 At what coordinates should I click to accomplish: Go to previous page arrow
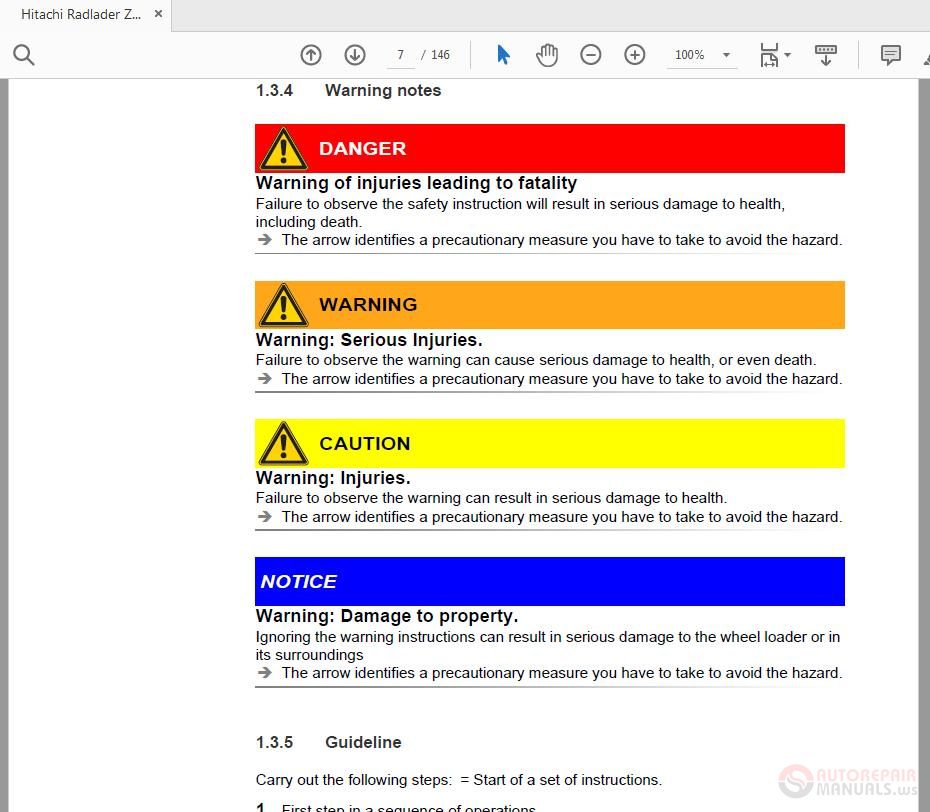311,55
